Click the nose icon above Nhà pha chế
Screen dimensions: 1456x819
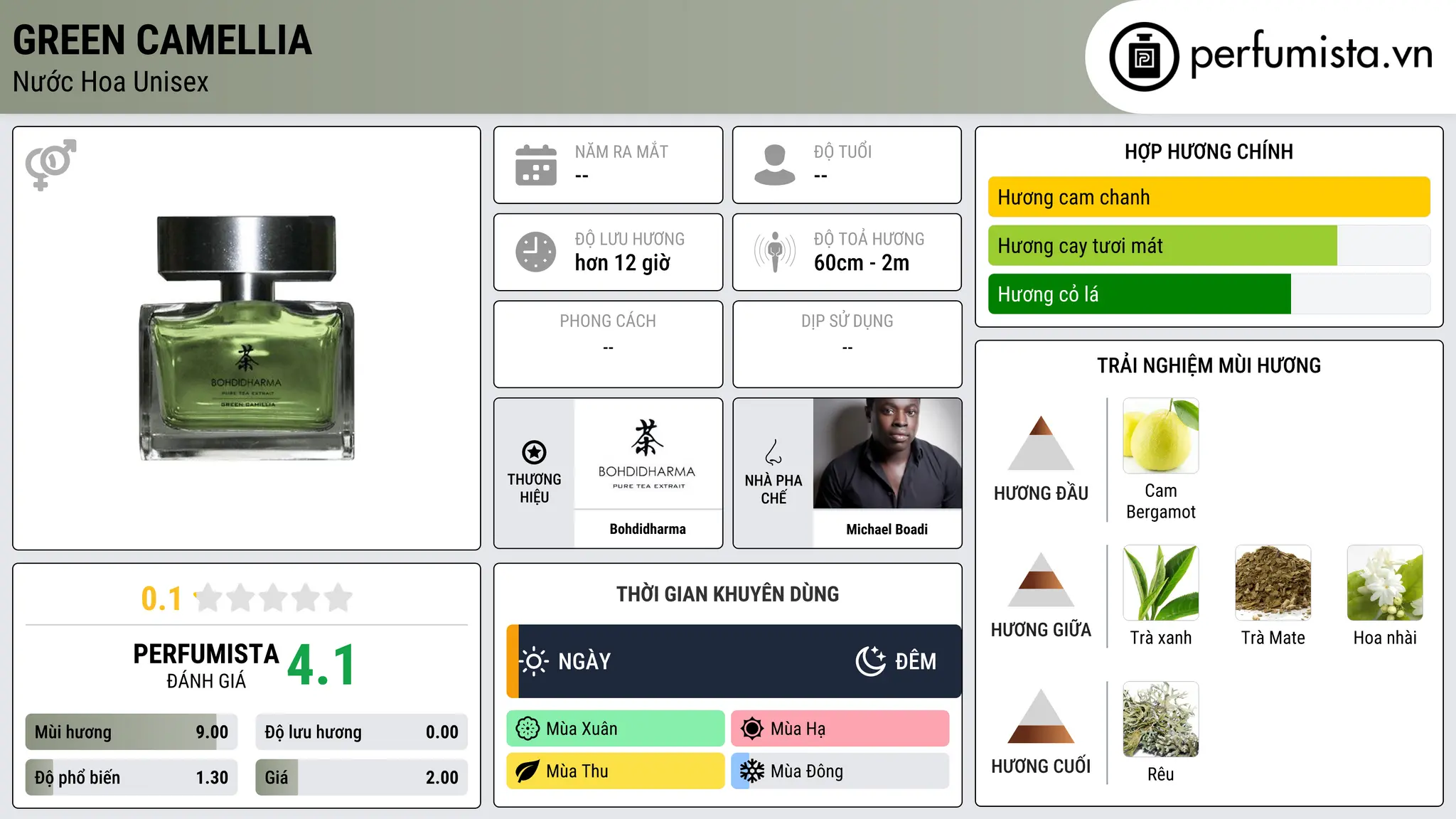tap(773, 452)
